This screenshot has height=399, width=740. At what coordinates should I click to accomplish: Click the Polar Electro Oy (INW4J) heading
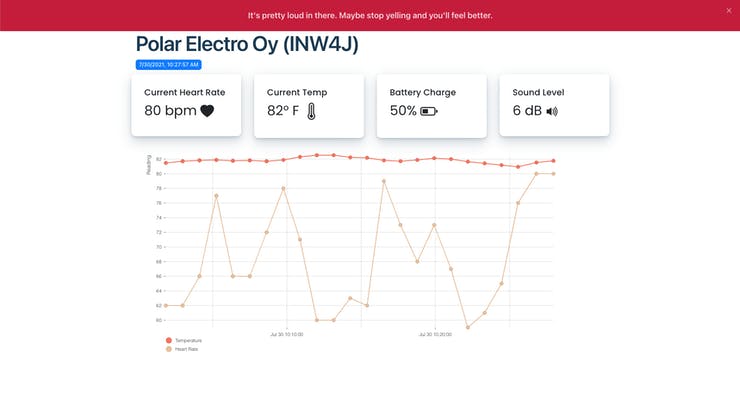pos(247,44)
